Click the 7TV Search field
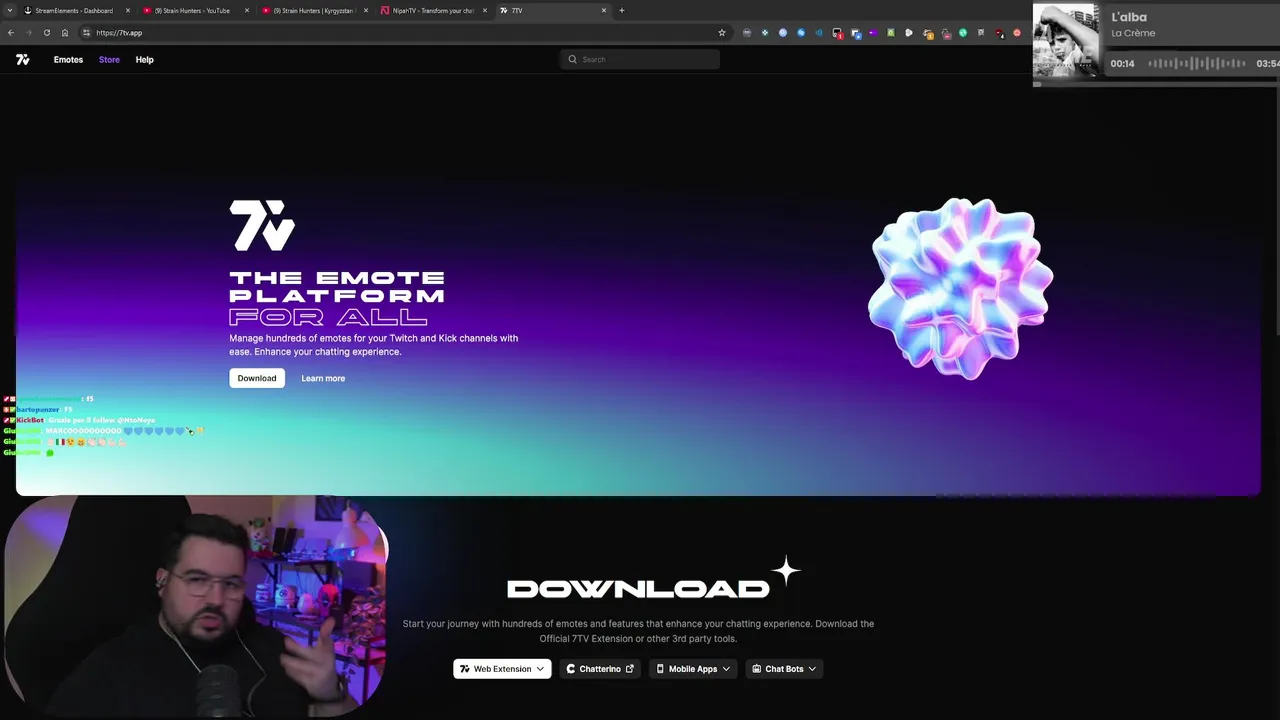 click(x=640, y=59)
